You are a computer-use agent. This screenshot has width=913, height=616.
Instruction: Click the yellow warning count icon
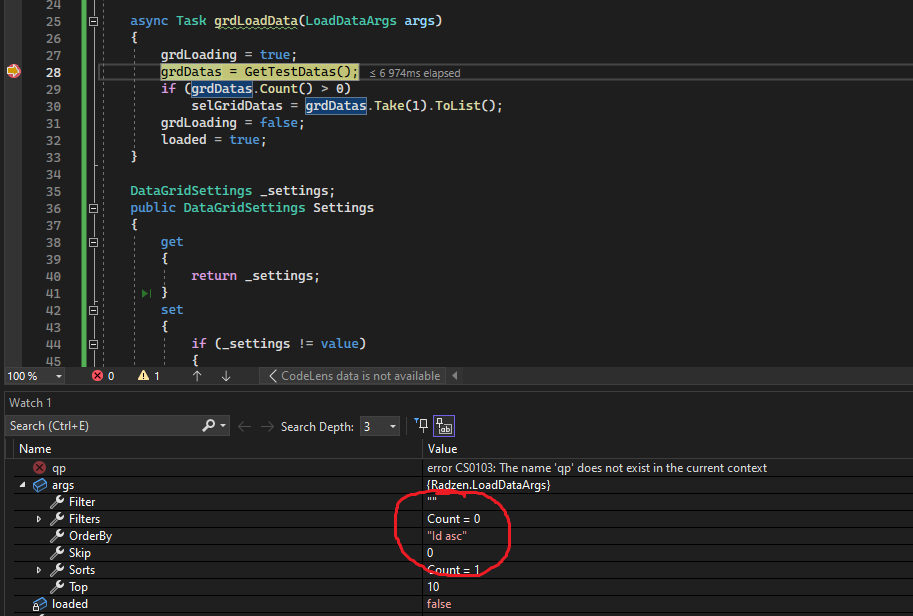tap(143, 376)
